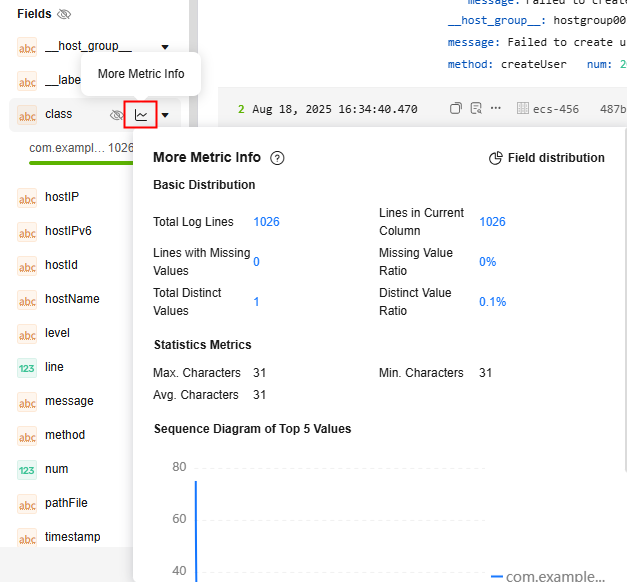Click the abc type icon of class
Viewport: 627px width, 582px height.
(27, 115)
